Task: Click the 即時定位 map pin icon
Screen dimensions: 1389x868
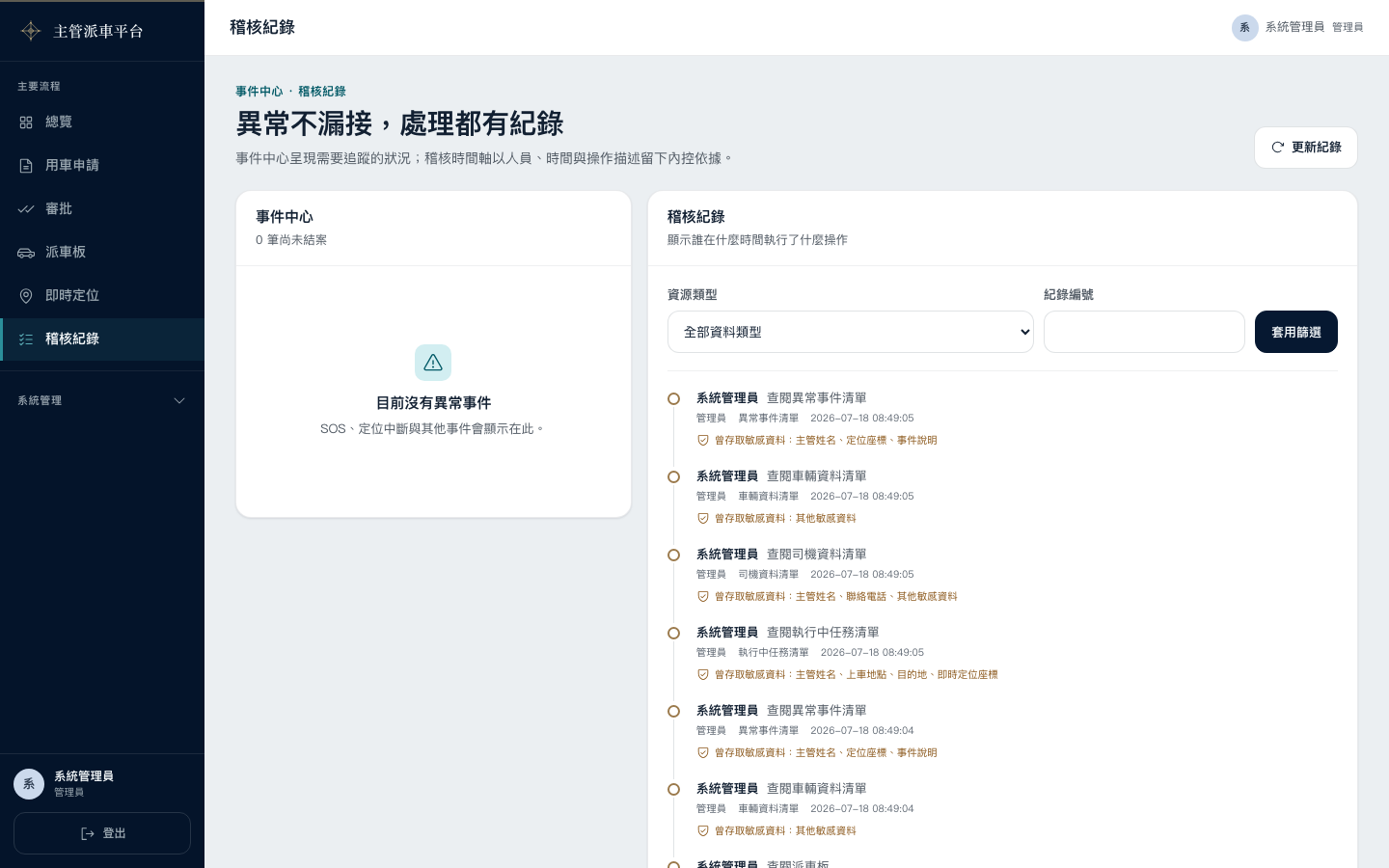Action: [x=26, y=296]
